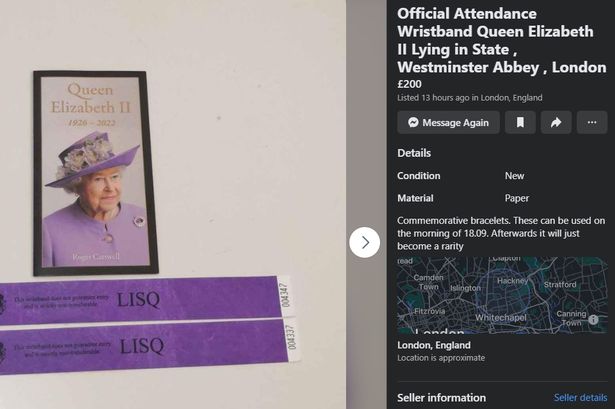Image resolution: width=615 pixels, height=409 pixels.
Task: Click the Details section heading
Action: (x=414, y=153)
